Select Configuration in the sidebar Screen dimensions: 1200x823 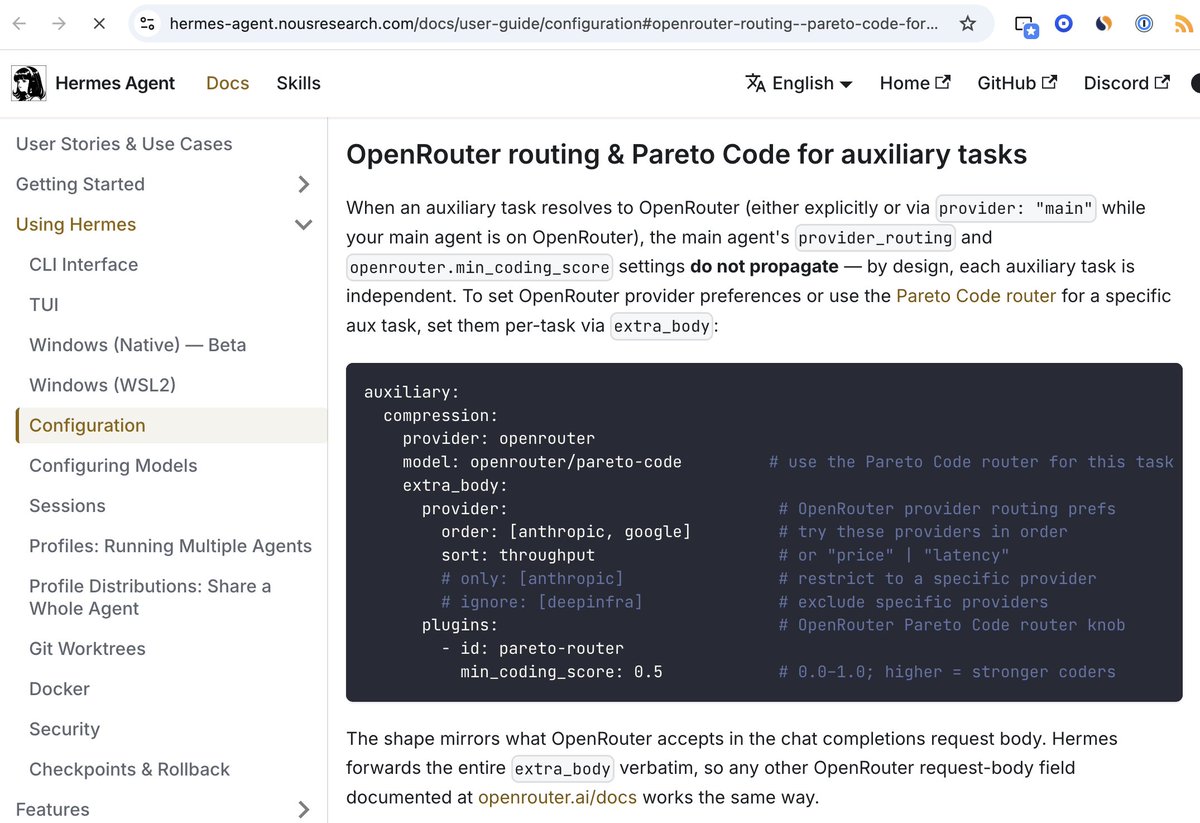[87, 425]
